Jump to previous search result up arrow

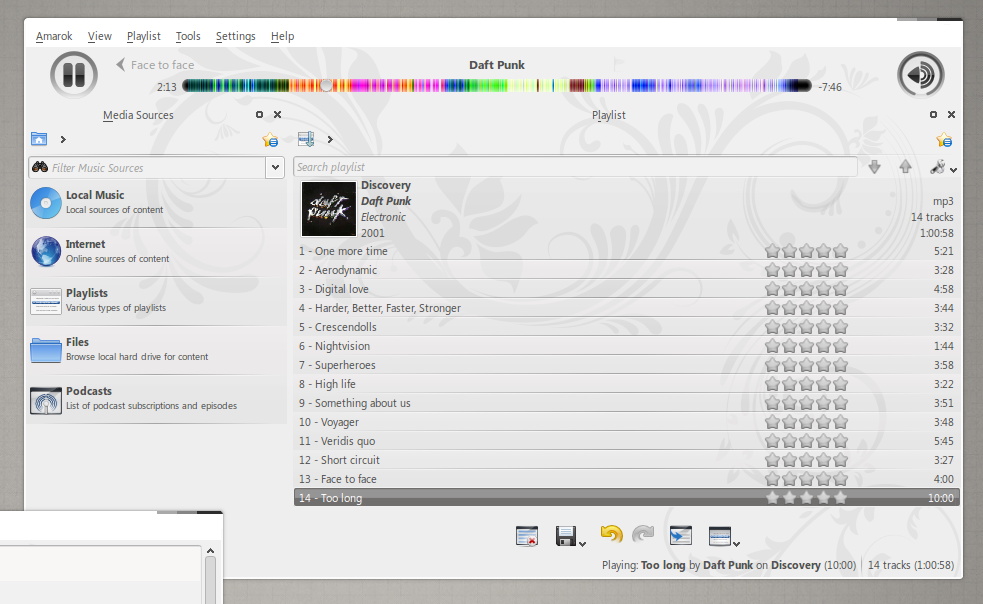(905, 167)
